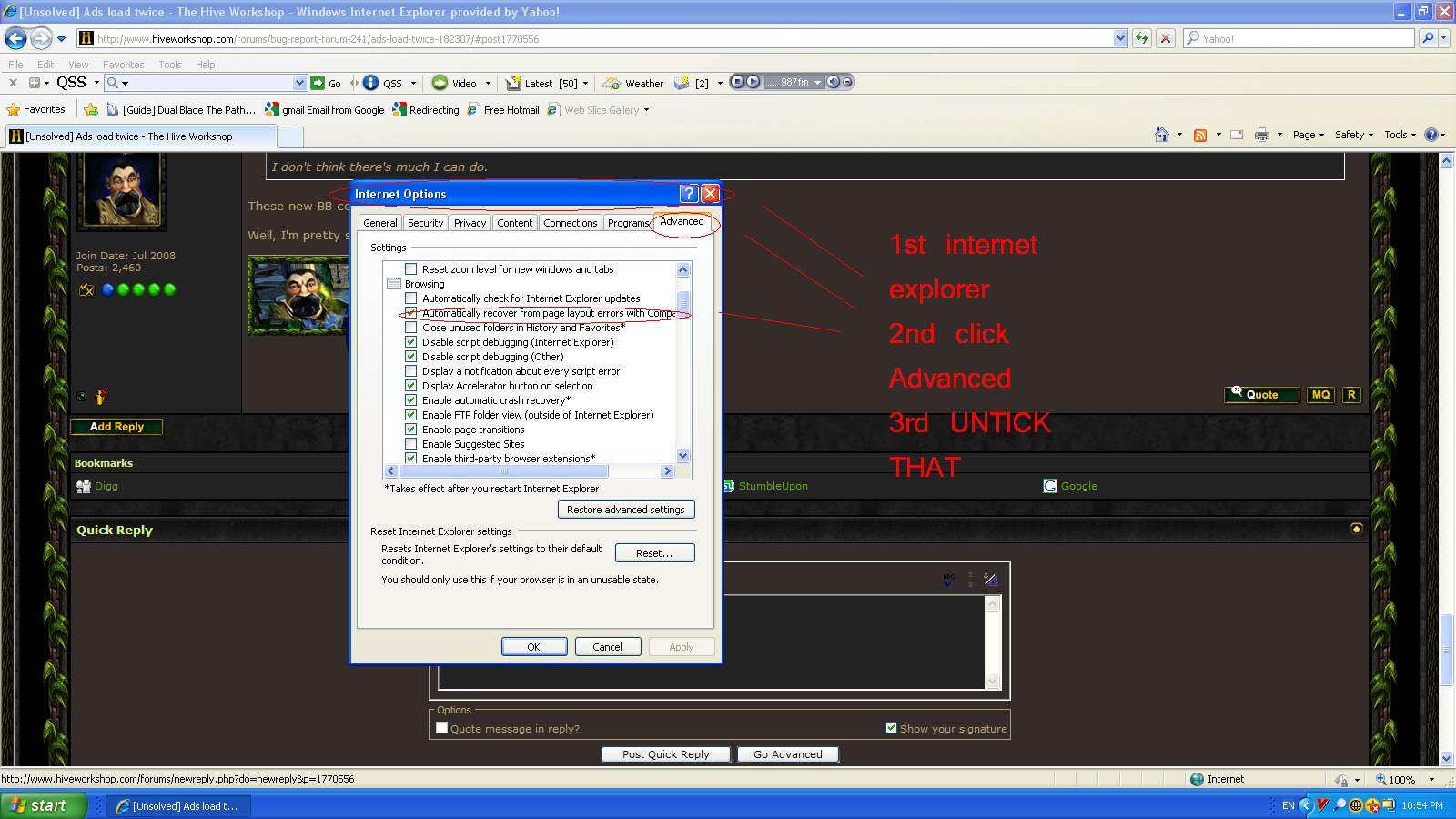This screenshot has width=1456, height=819.
Task: Click Restore advanced settings button
Action: 626,510
